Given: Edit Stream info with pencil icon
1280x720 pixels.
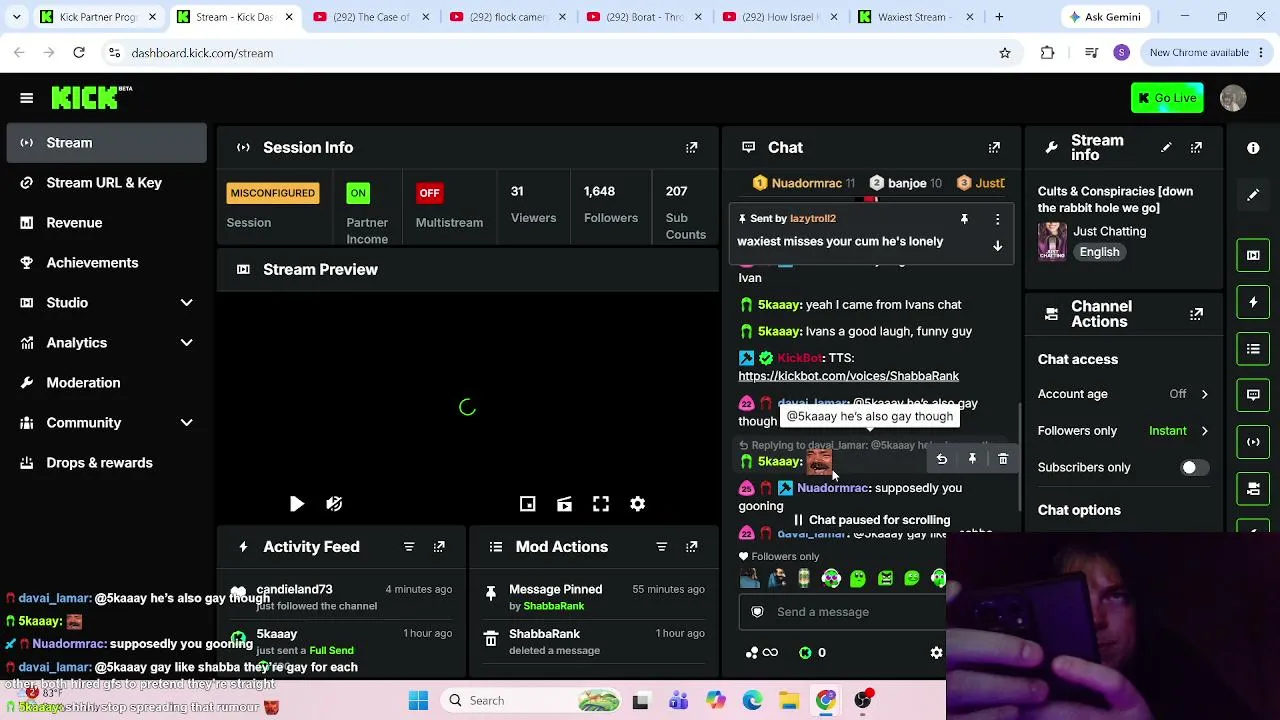Looking at the screenshot, I should pos(1166,148).
